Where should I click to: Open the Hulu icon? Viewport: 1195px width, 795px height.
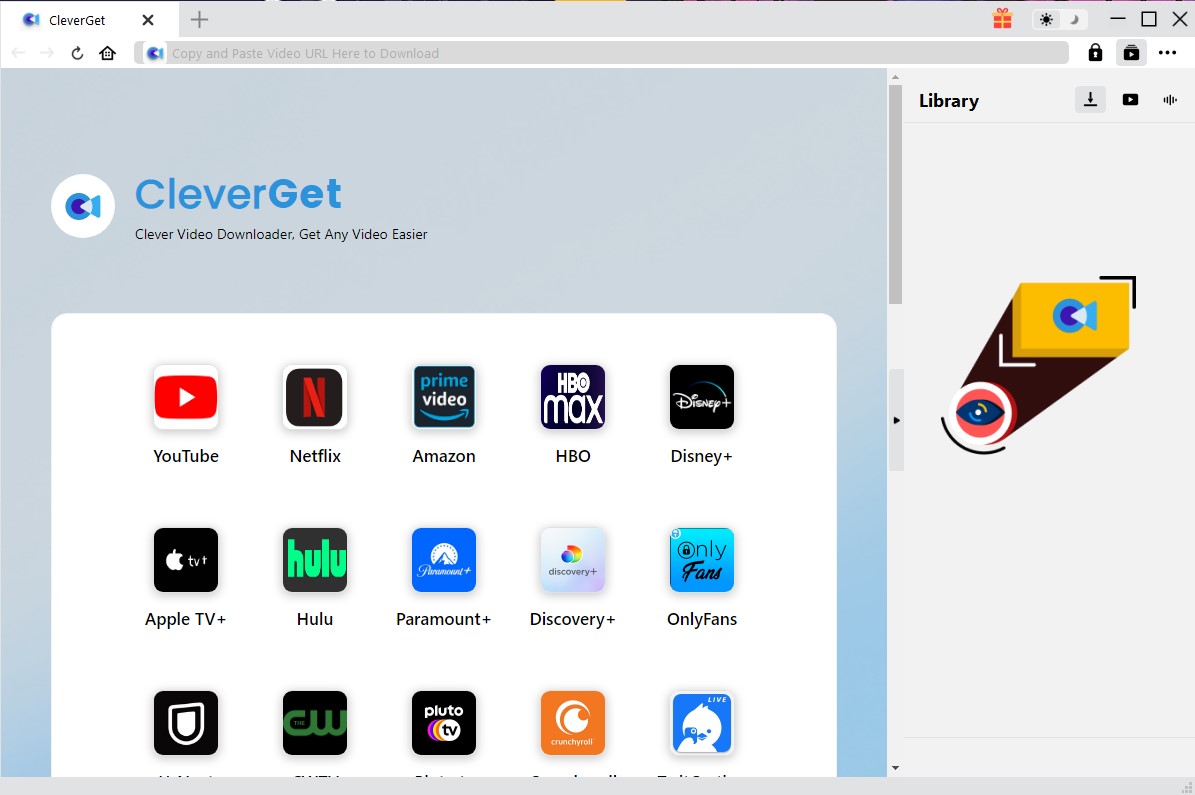pyautogui.click(x=315, y=560)
